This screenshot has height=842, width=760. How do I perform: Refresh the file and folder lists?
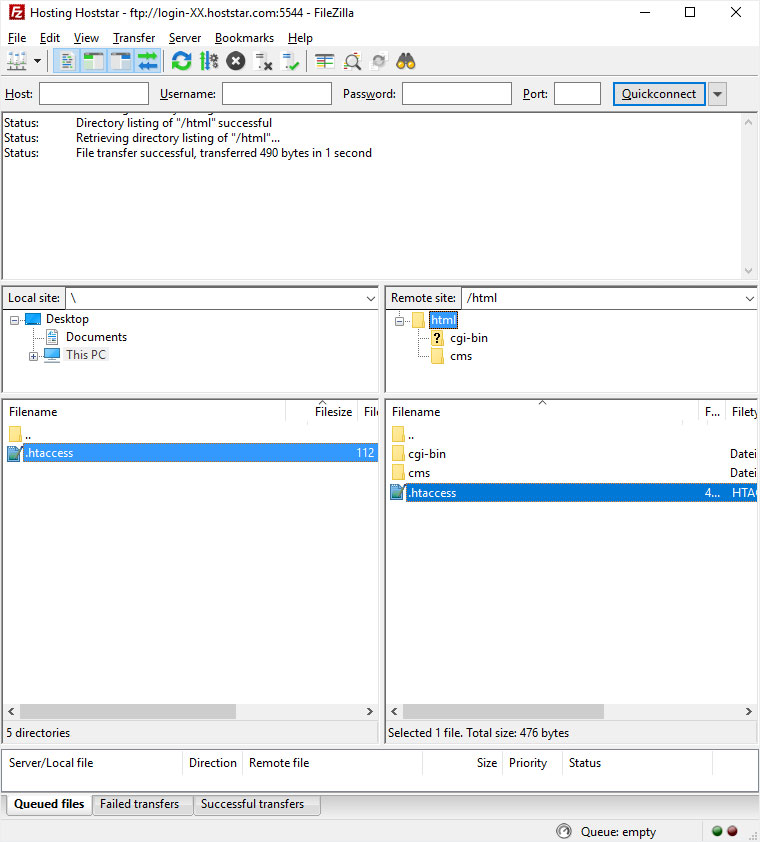point(182,61)
